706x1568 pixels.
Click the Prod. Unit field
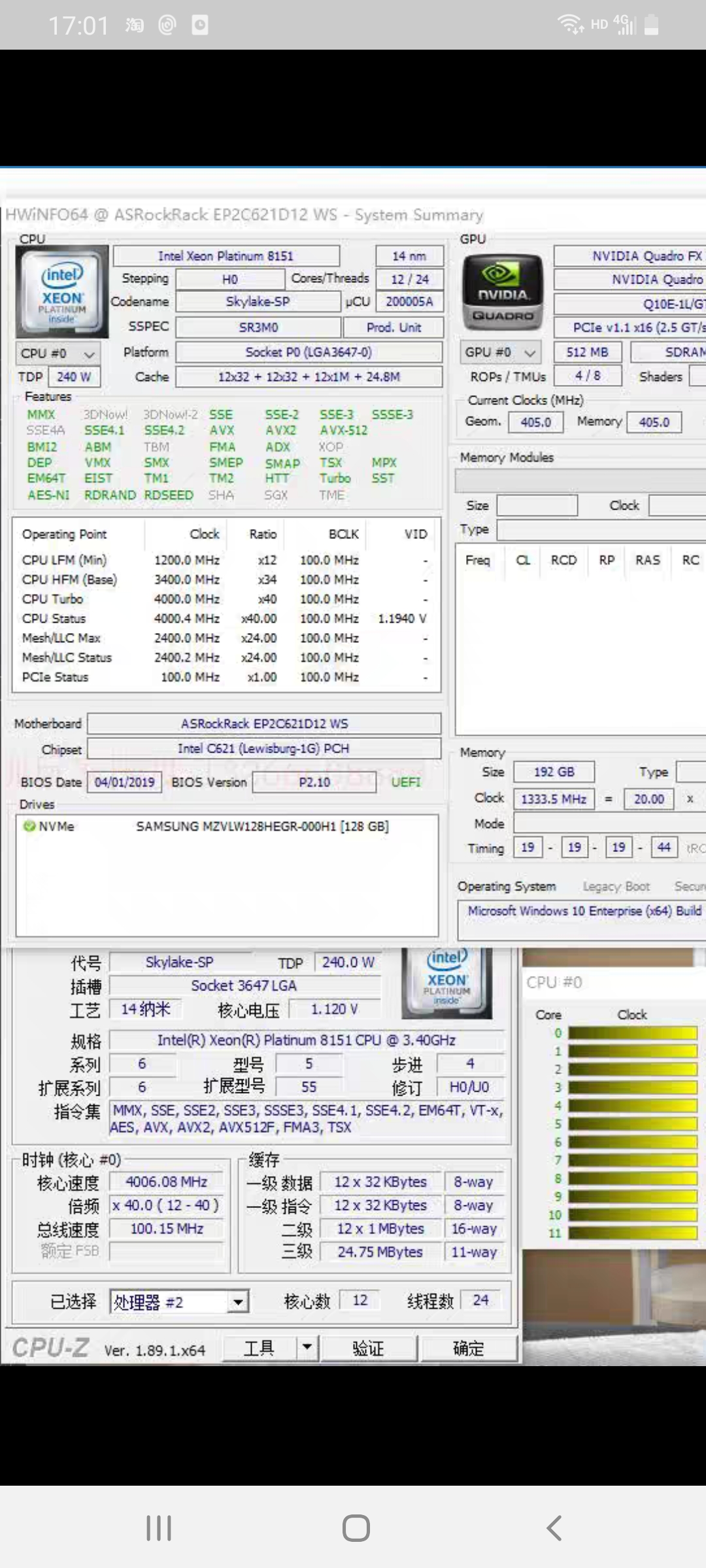point(394,327)
